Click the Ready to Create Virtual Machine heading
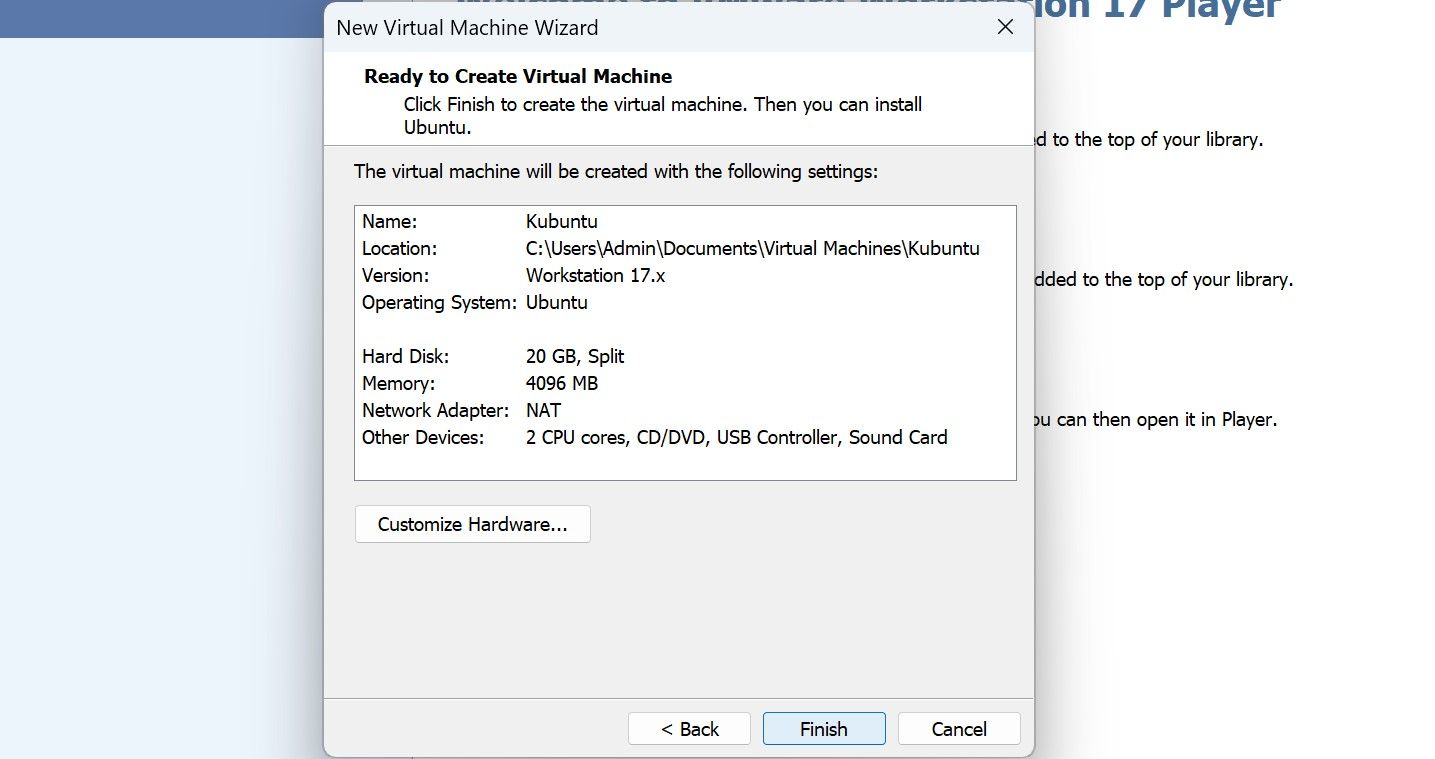 point(517,77)
